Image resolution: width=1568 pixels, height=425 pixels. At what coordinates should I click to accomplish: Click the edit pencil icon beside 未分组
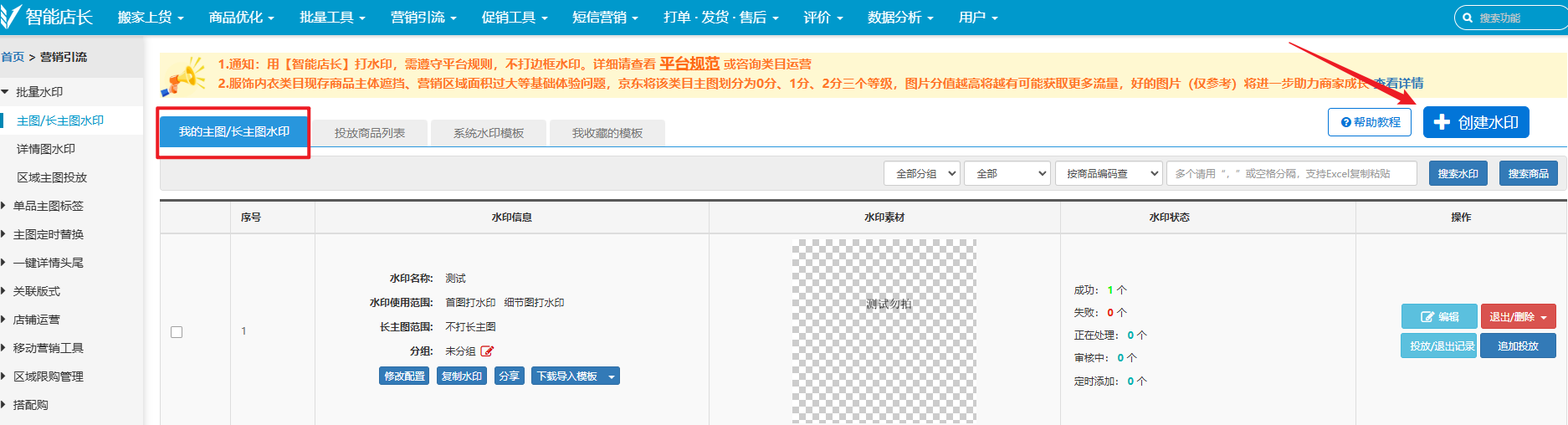tap(487, 351)
